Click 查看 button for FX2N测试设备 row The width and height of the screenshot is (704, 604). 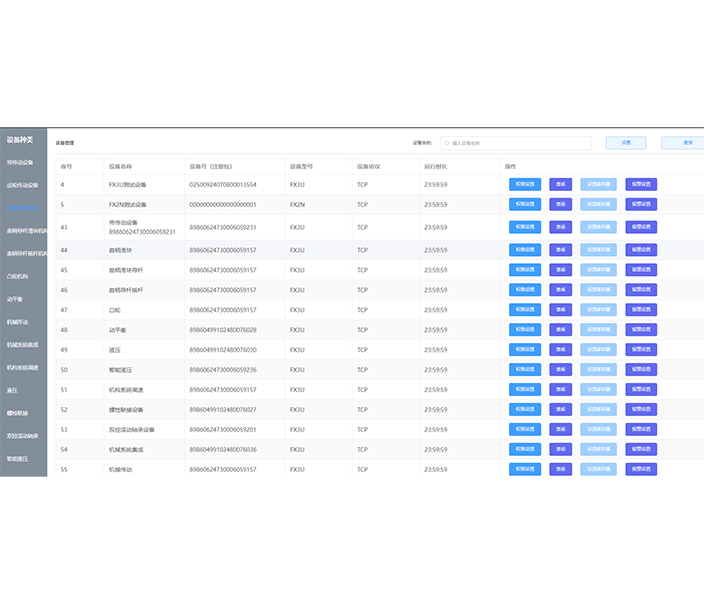(561, 204)
